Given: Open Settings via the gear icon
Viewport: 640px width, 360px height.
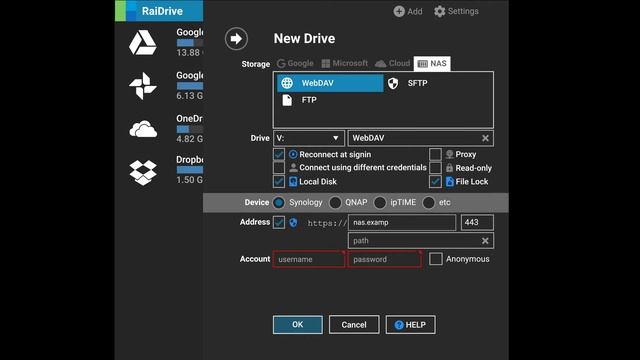Looking at the screenshot, I should click(x=440, y=11).
